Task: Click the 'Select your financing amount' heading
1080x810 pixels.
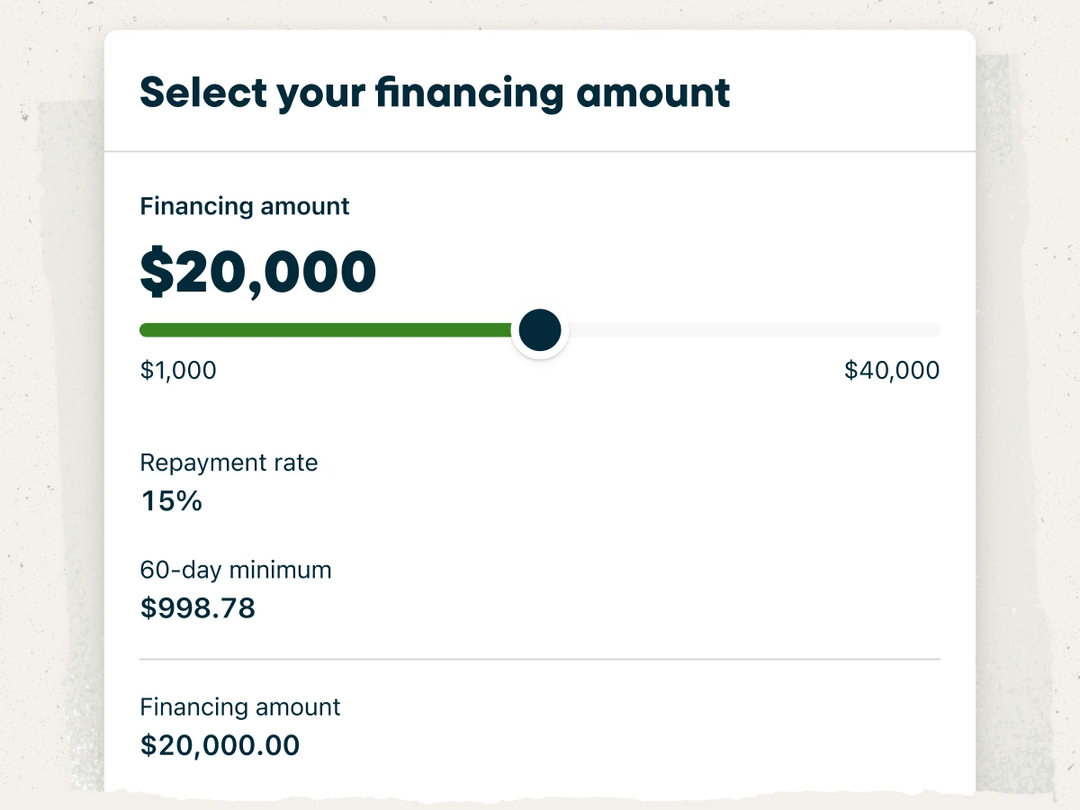Action: [435, 93]
